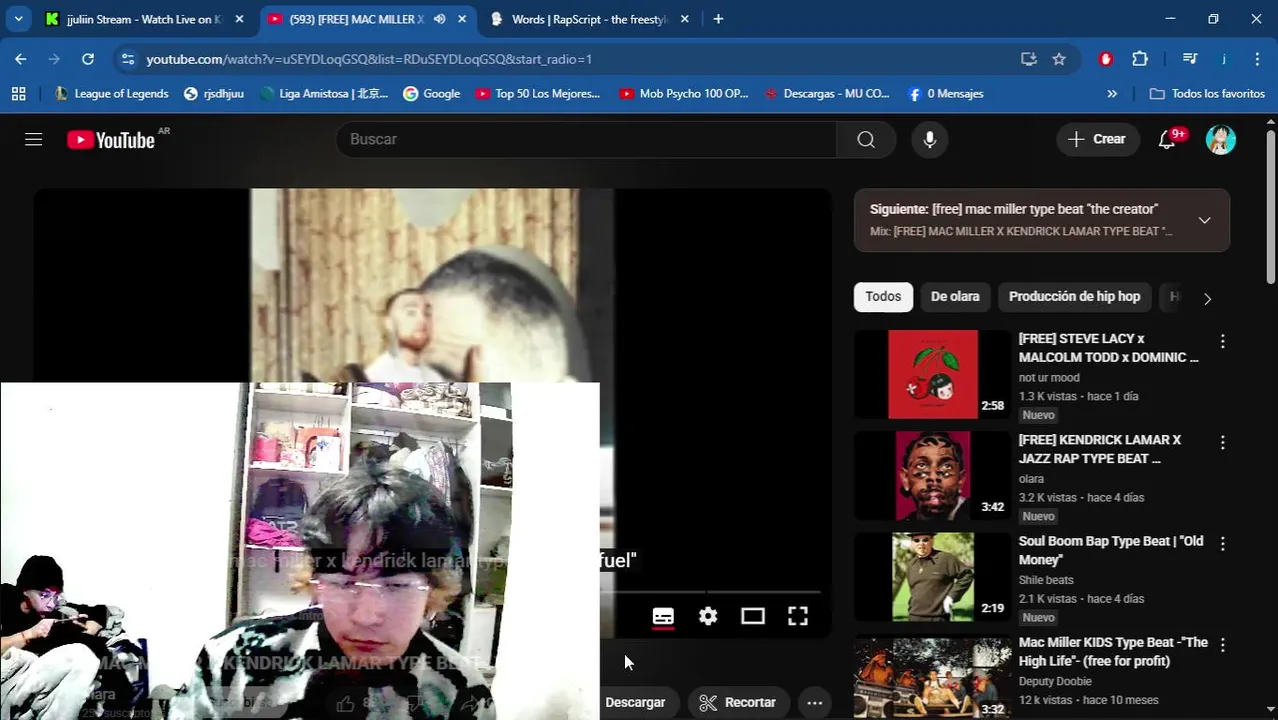The width and height of the screenshot is (1278, 720).
Task: Open Top 50 Los Mejores bookmark
Action: point(538,93)
